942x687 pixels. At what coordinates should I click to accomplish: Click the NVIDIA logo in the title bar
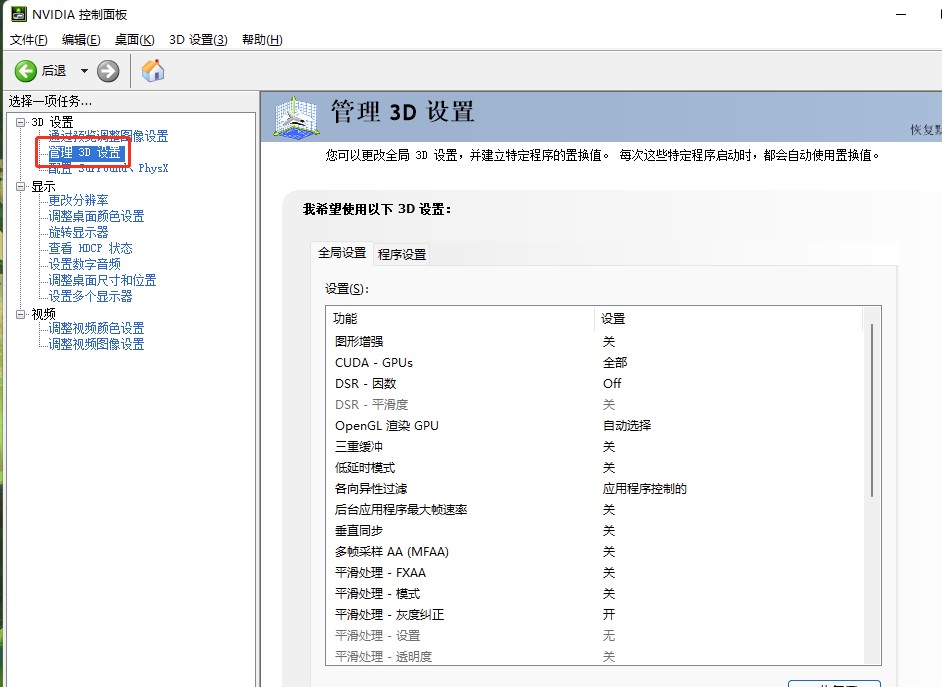tap(19, 14)
